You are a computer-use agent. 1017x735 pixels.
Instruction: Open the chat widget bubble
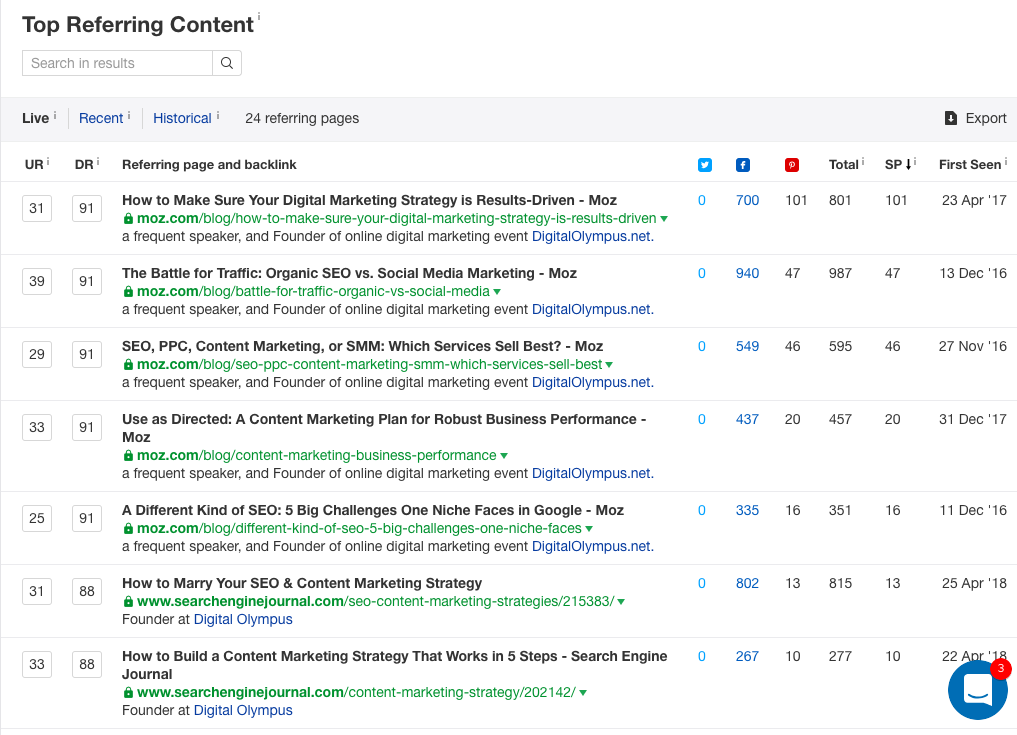977,689
